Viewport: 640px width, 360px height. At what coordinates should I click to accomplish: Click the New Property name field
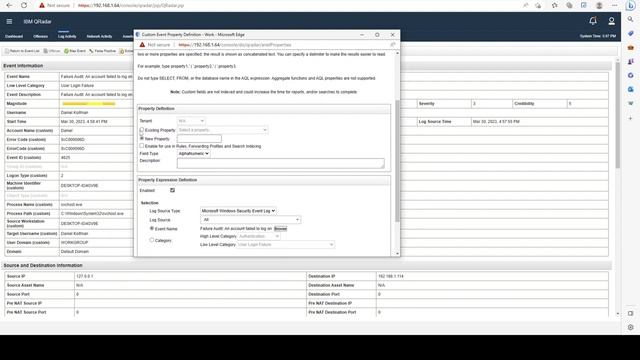[199, 139]
